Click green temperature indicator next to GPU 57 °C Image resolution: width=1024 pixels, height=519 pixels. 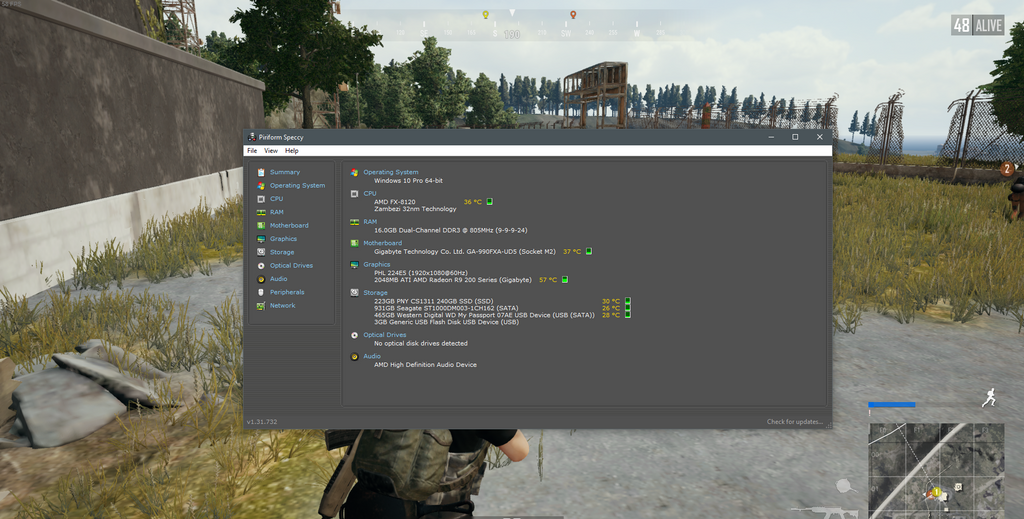pyautogui.click(x=565, y=280)
